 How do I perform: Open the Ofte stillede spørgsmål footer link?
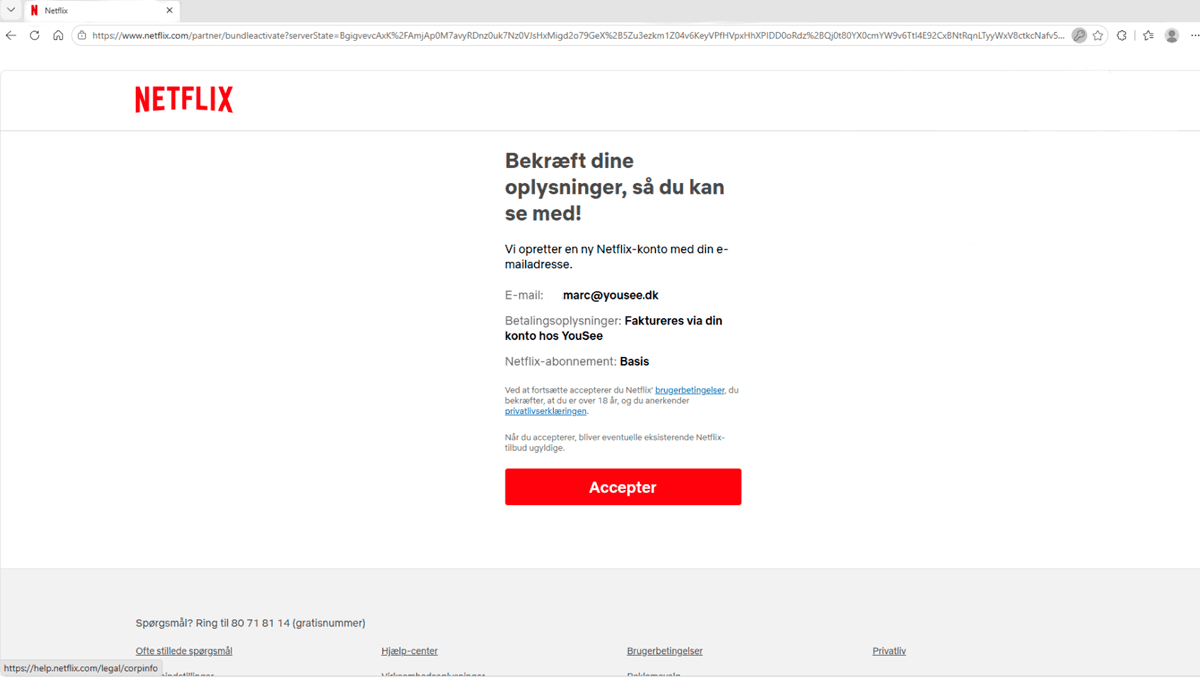click(x=184, y=651)
